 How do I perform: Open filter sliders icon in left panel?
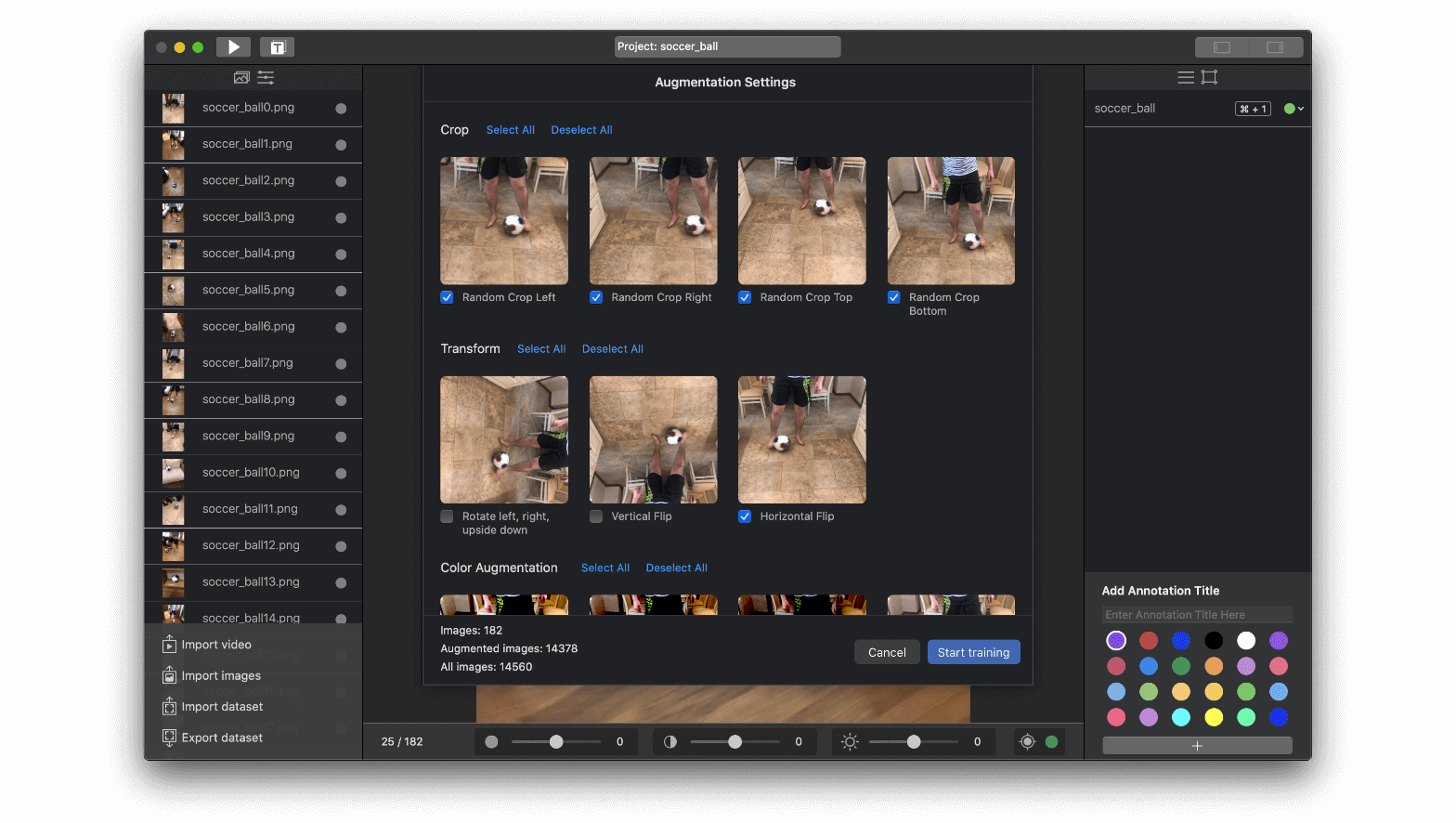point(266,78)
